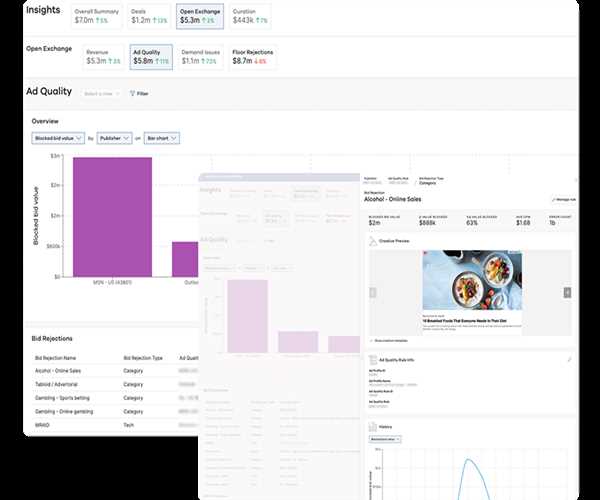
Task: Click the History panel icon
Action: (373, 426)
